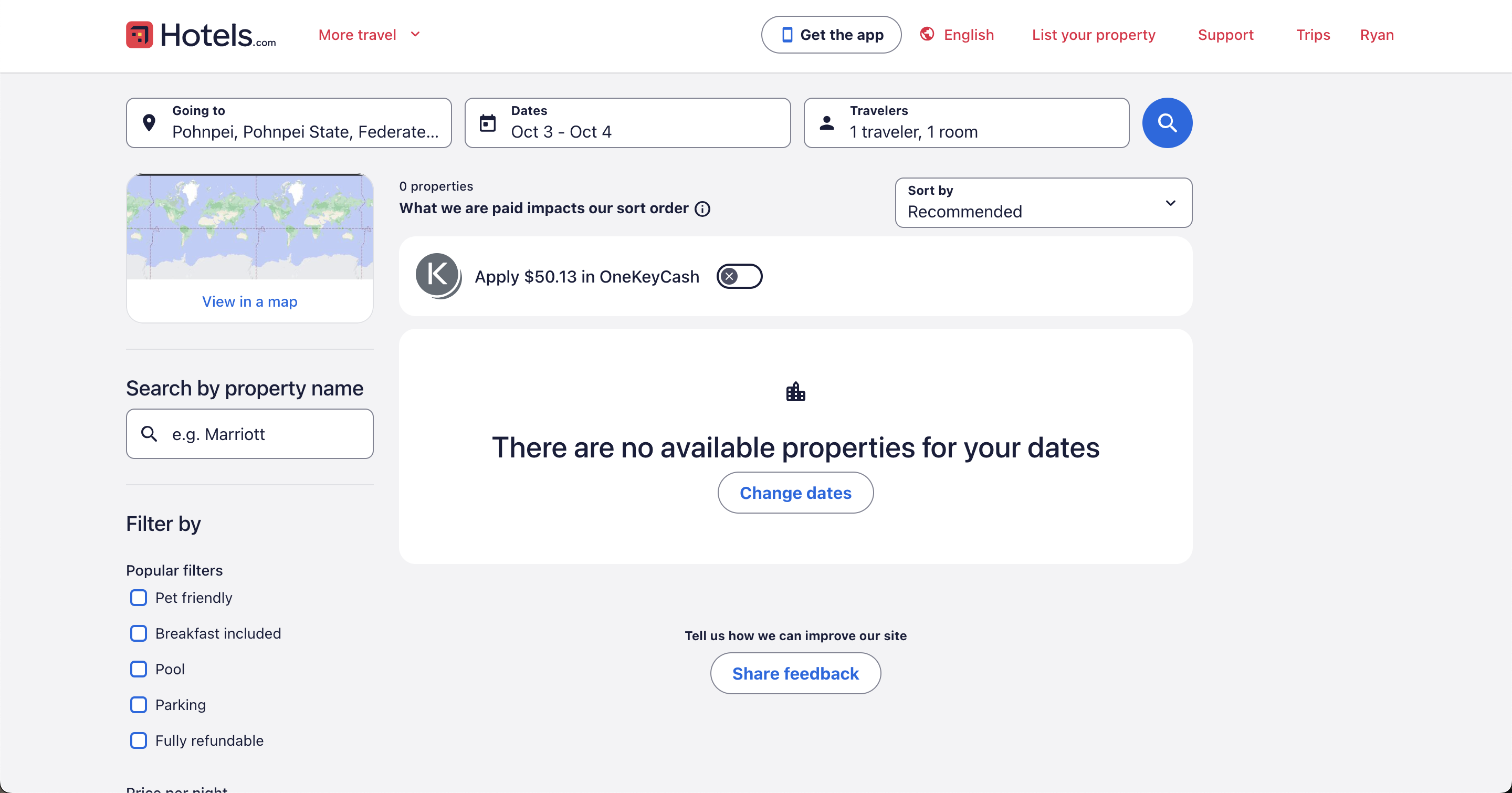The height and width of the screenshot is (793, 1512).
Task: Click the person icon in Travelers field
Action: pyautogui.click(x=826, y=123)
